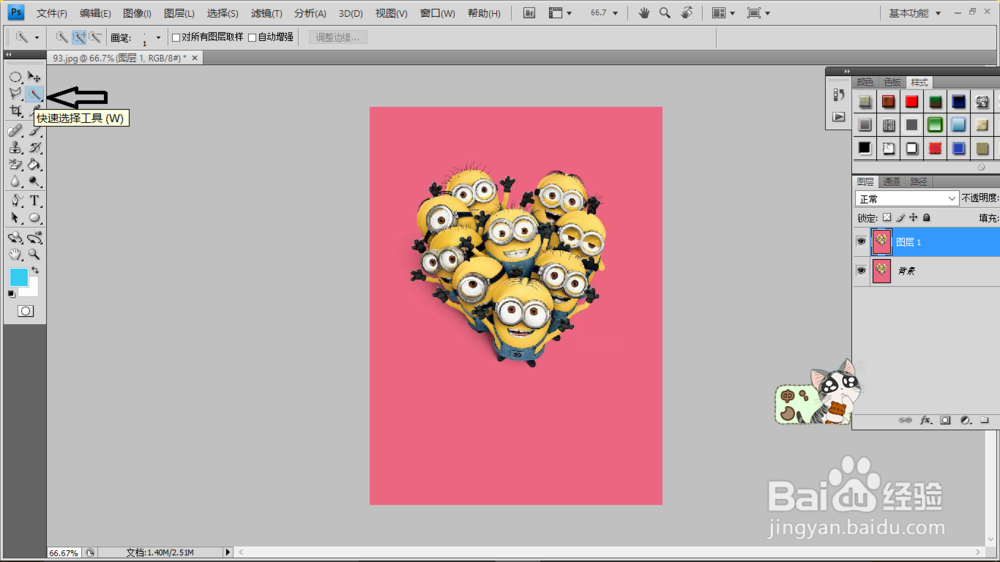Open Arrange Documents dropdown
The height and width of the screenshot is (562, 1000).
724,13
